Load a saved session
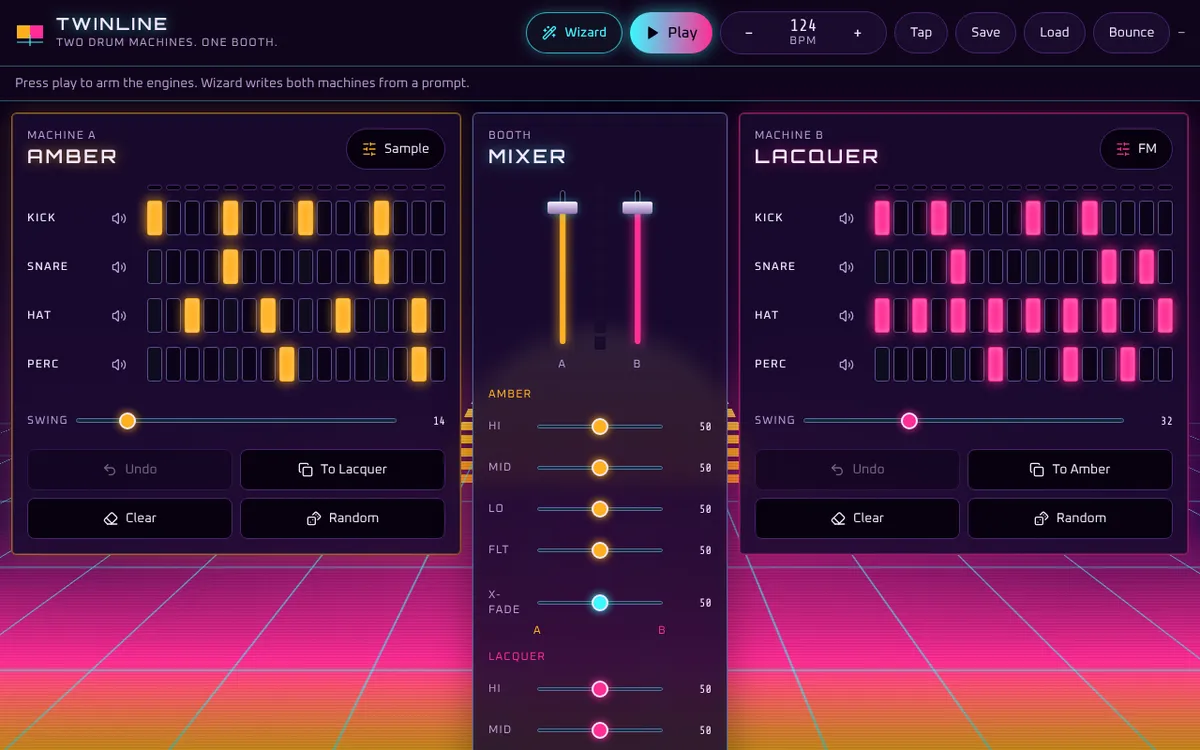Viewport: 1200px width, 750px height. [x=1054, y=33]
